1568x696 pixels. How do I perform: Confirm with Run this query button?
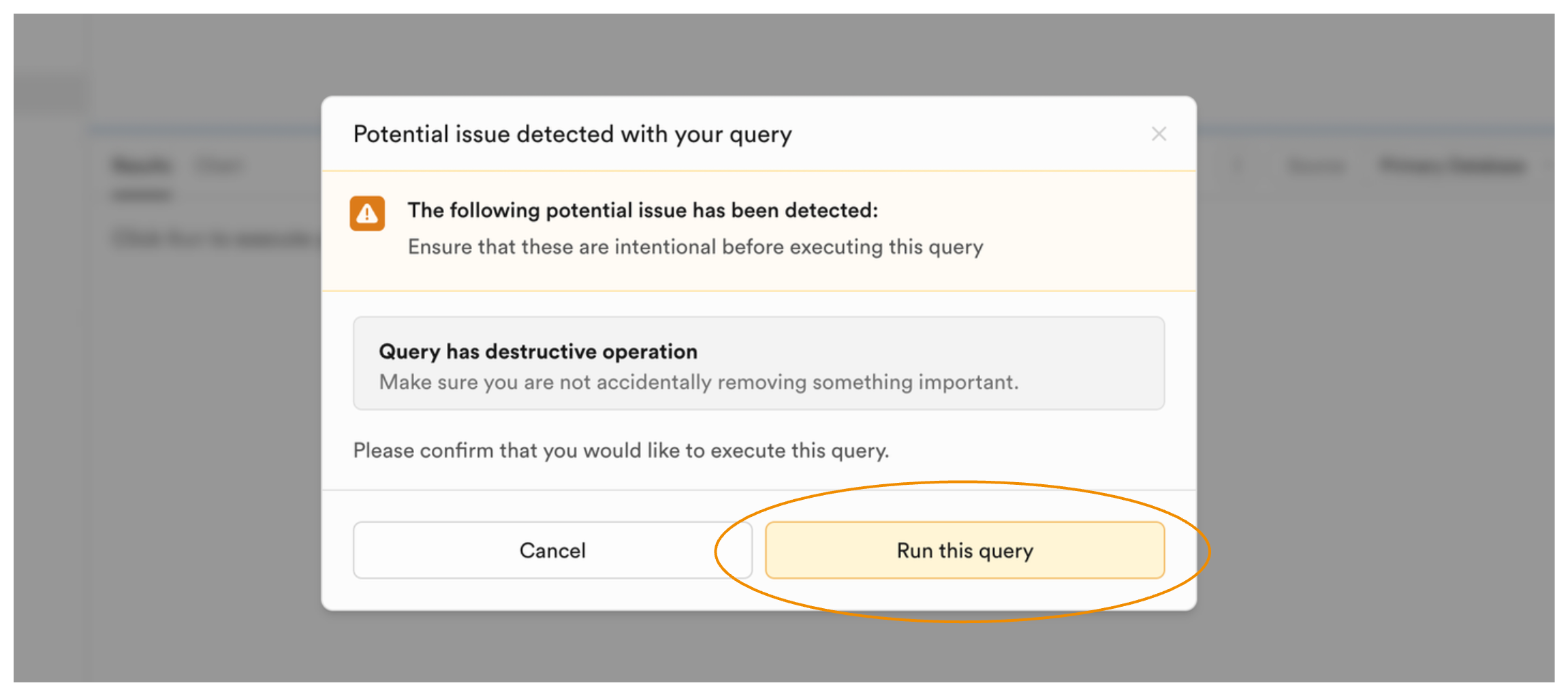tap(964, 550)
